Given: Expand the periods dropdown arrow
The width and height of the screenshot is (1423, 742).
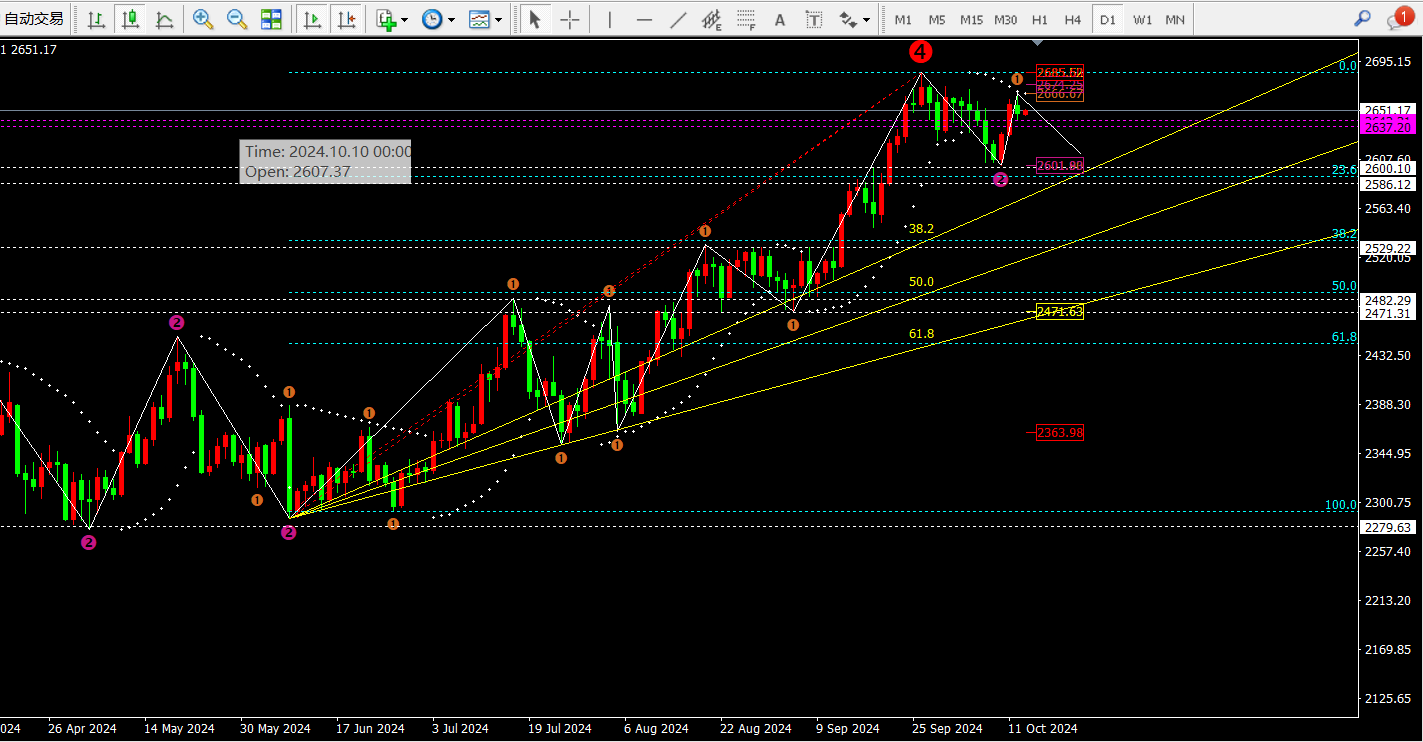Looking at the screenshot, I should coord(452,19).
